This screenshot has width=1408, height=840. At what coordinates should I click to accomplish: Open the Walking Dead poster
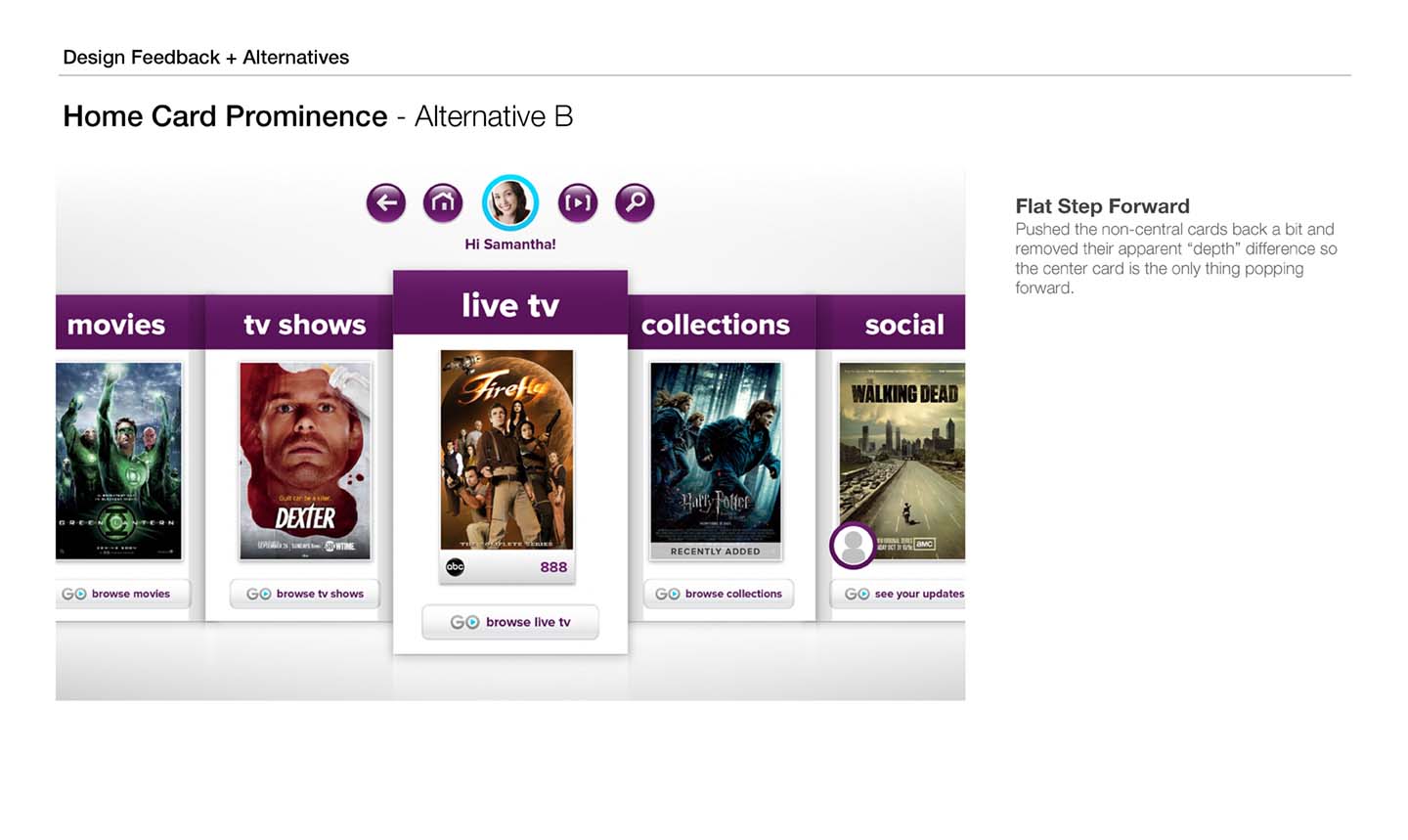point(902,461)
